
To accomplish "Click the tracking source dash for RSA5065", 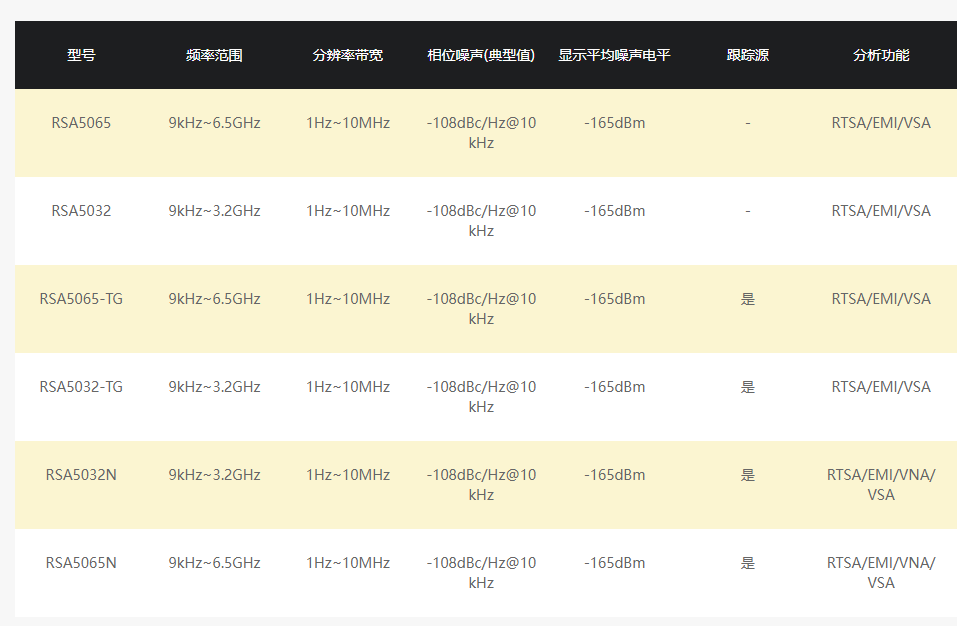I will [748, 123].
